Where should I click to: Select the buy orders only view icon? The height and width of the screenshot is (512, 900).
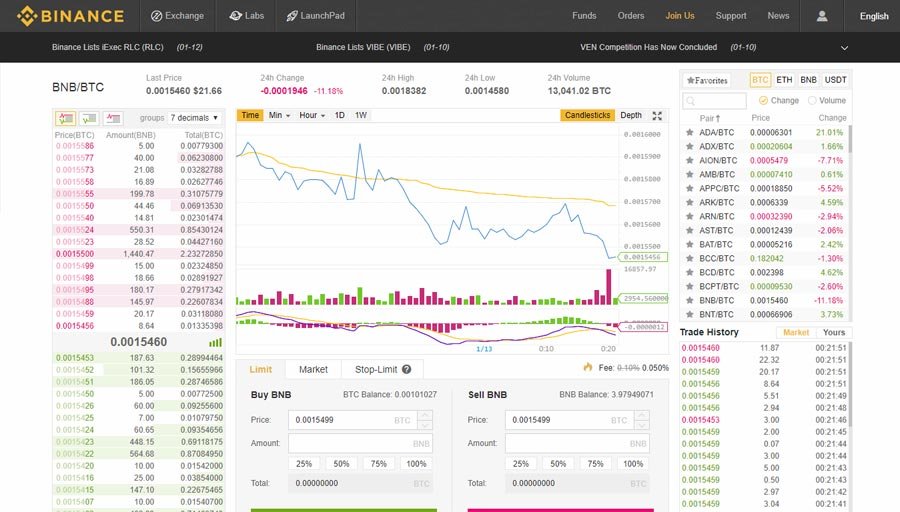click(89, 118)
